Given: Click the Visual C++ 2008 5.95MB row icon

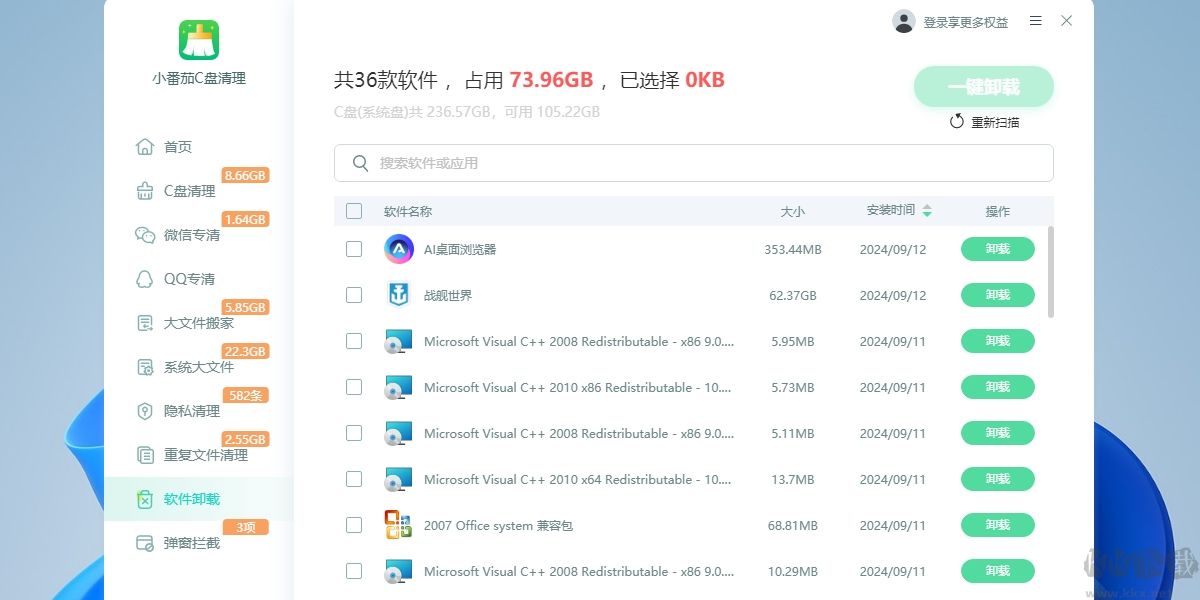Looking at the screenshot, I should coord(399,341).
